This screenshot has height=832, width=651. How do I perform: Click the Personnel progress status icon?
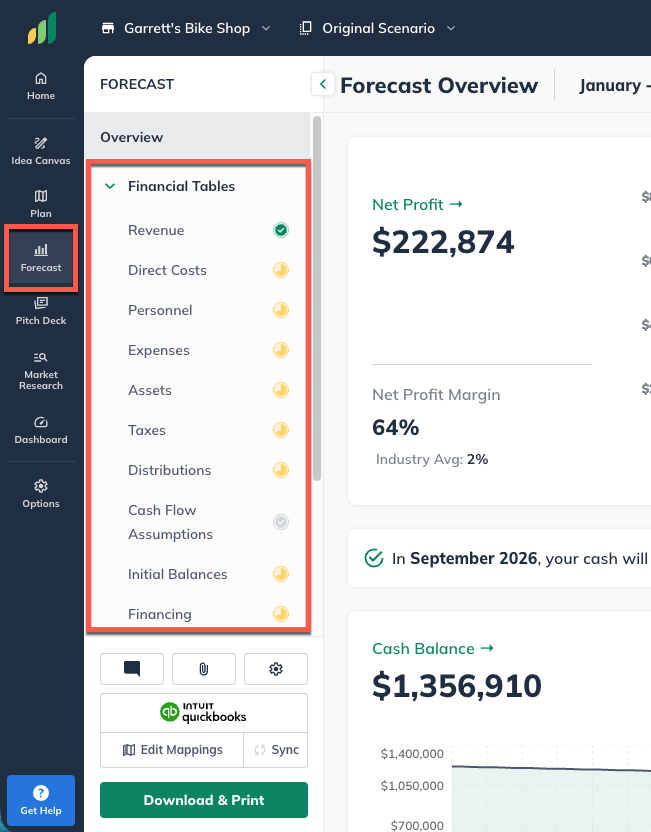click(281, 310)
